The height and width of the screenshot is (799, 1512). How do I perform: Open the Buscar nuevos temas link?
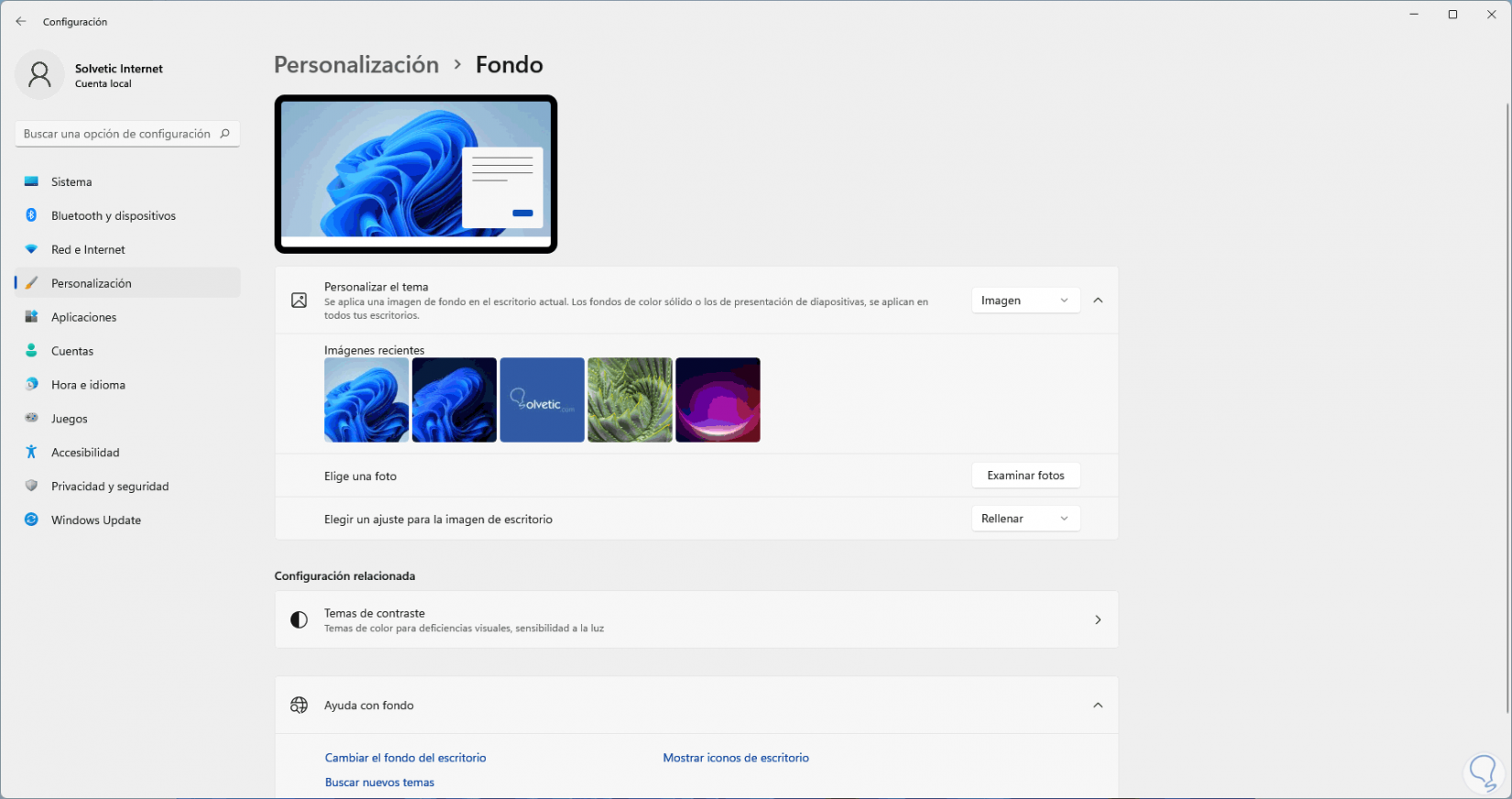(379, 783)
